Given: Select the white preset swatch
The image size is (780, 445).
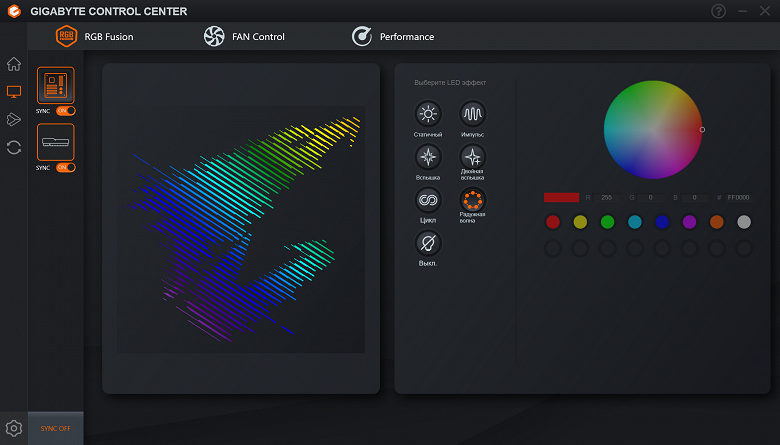Looking at the screenshot, I should [744, 222].
